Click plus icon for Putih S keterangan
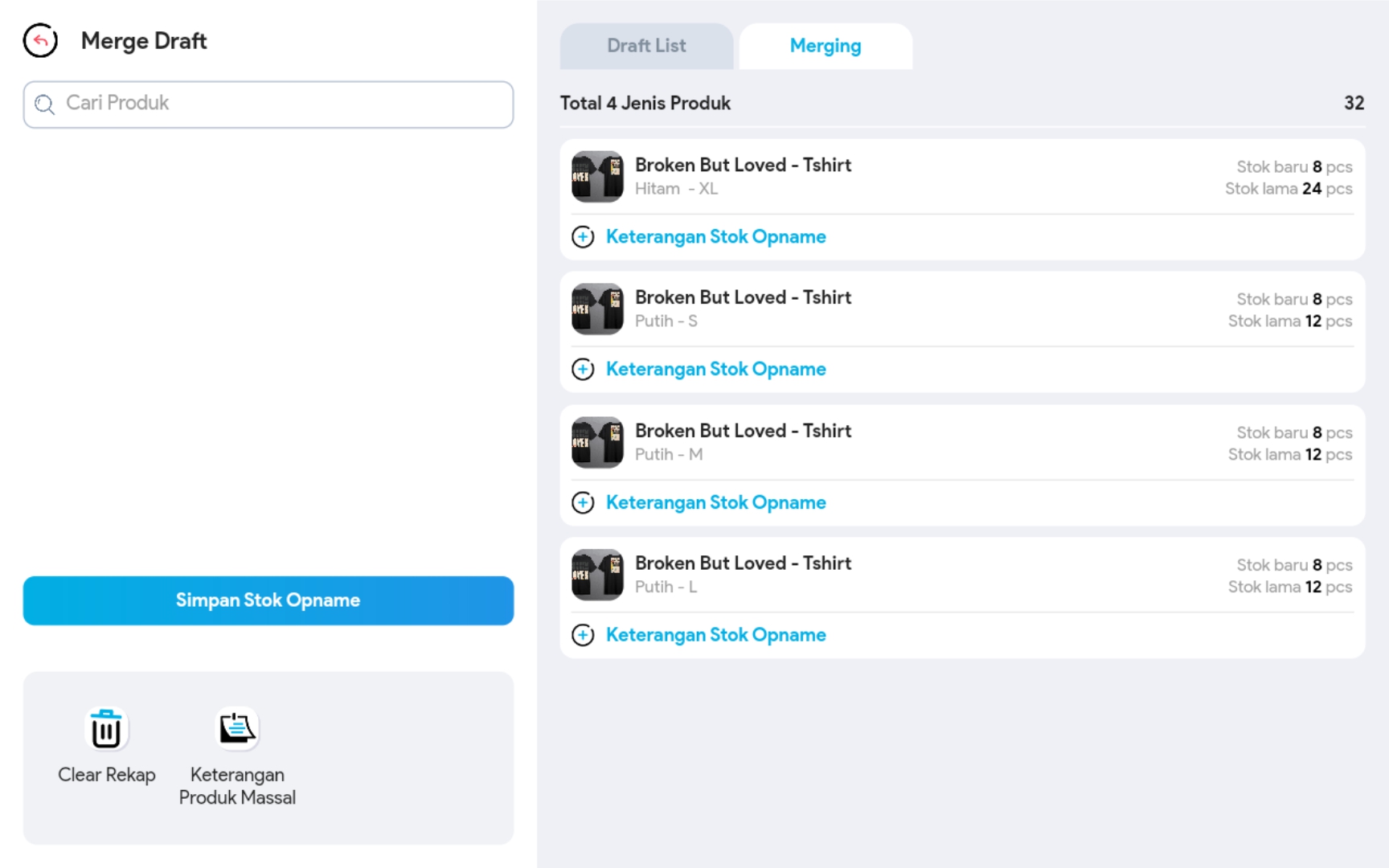This screenshot has height=868, width=1389. click(x=583, y=370)
